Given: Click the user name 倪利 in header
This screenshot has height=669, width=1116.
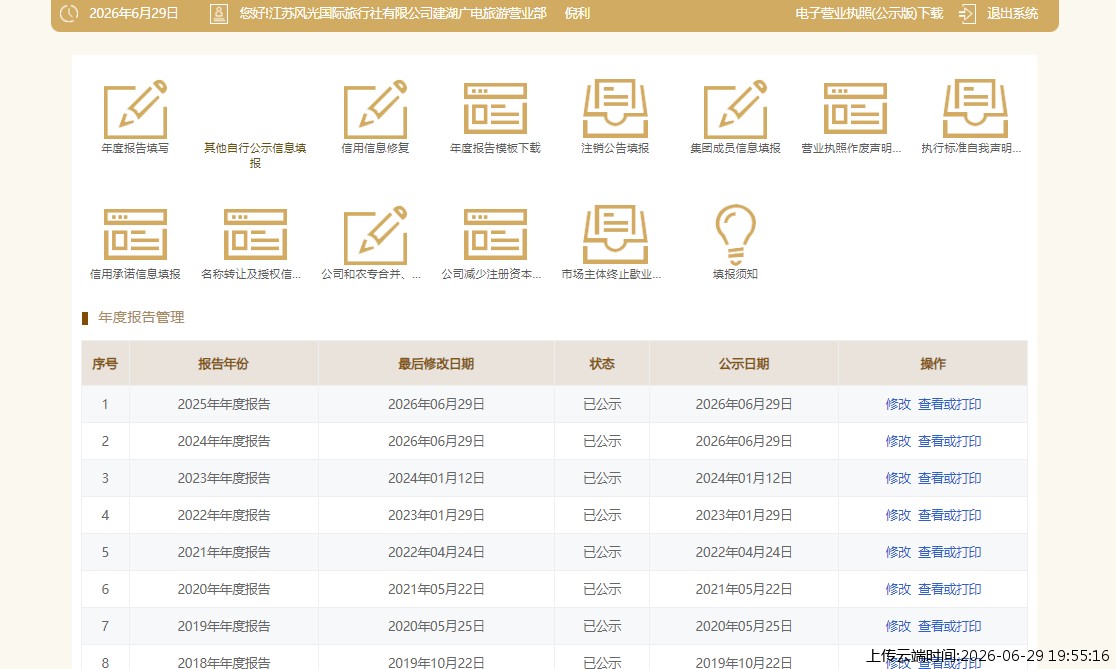Looking at the screenshot, I should (x=577, y=14).
